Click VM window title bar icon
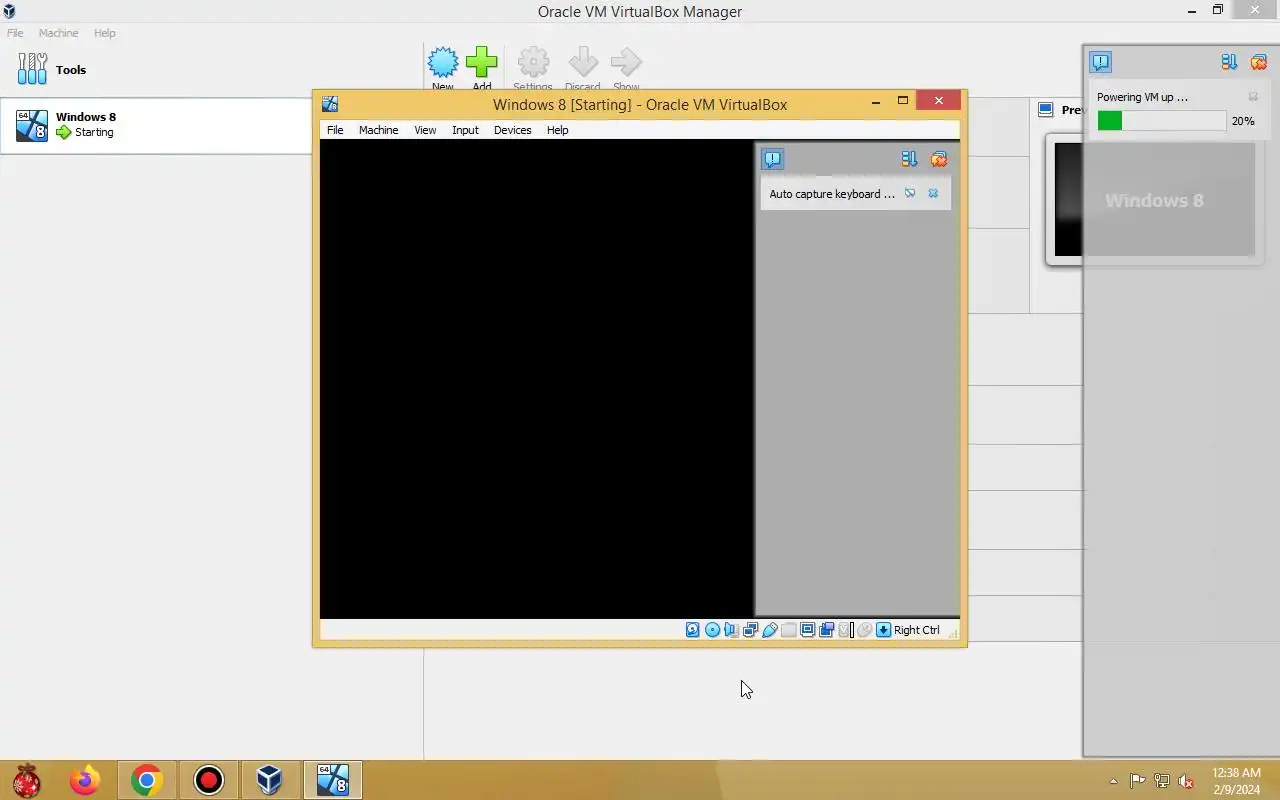 [x=330, y=104]
